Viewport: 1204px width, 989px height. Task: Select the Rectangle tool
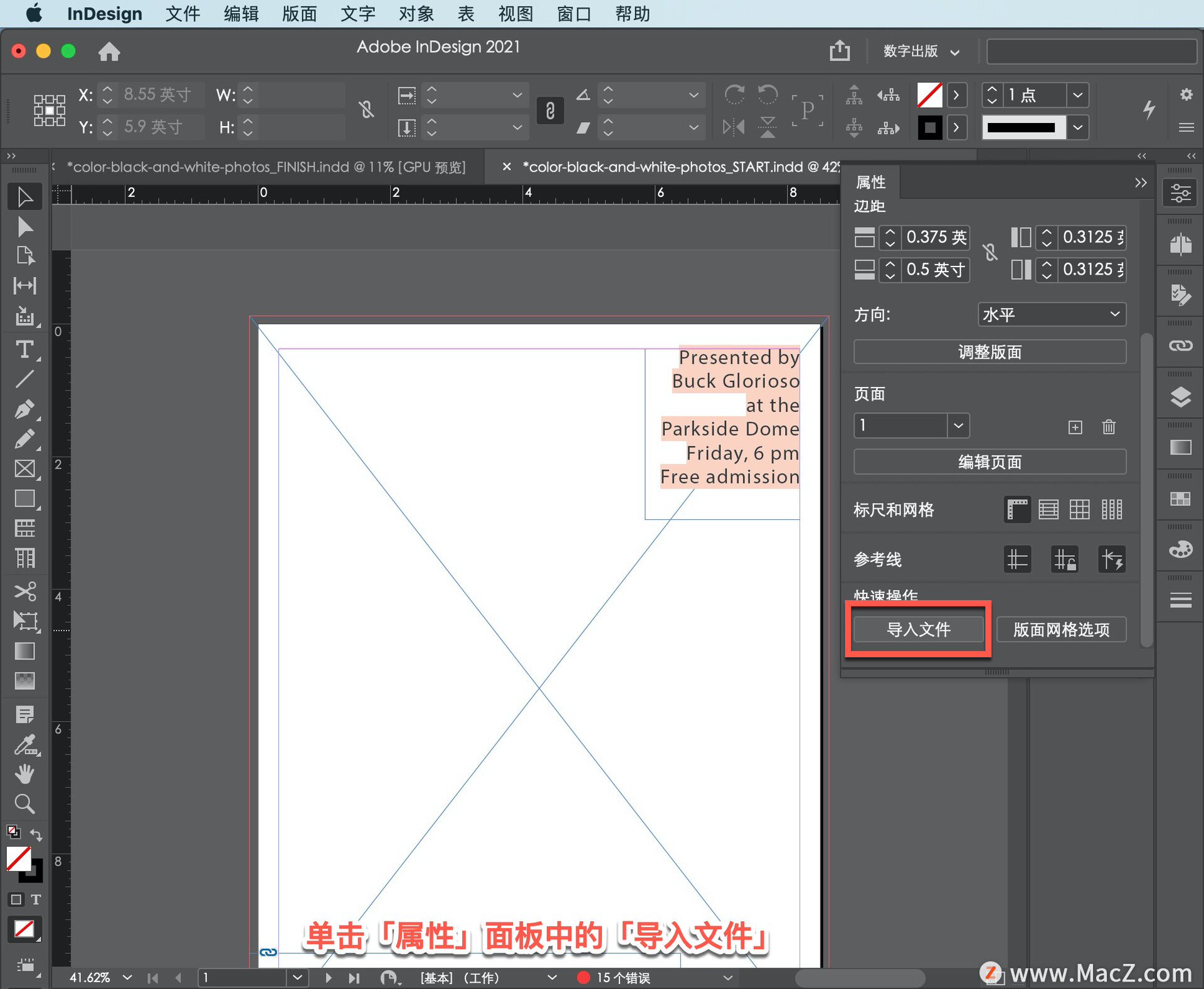point(24,499)
